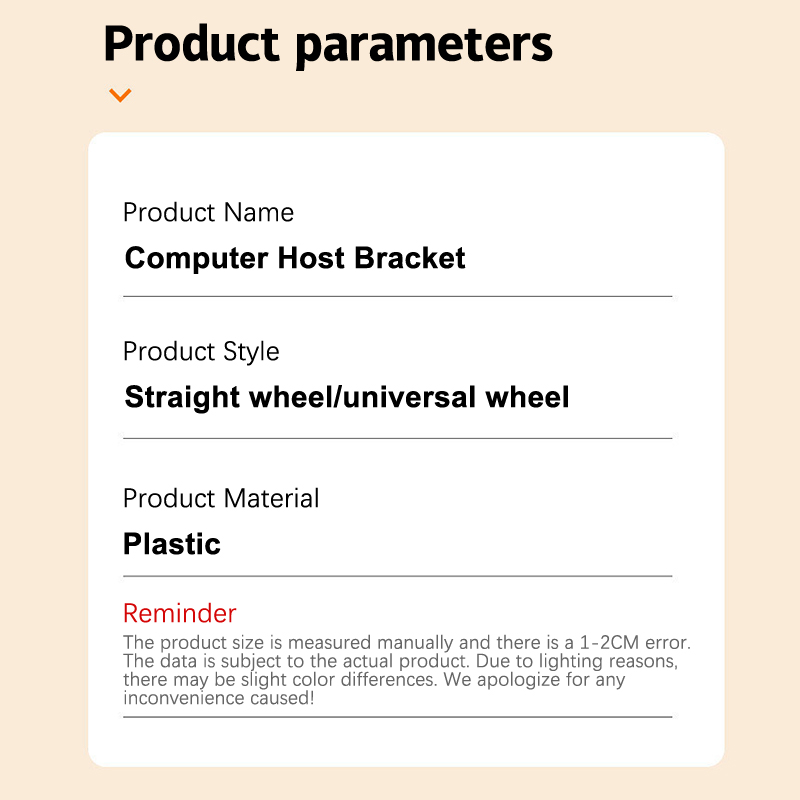Click the divider line beneath "Plastic"
The height and width of the screenshot is (800, 800).
pos(397,576)
